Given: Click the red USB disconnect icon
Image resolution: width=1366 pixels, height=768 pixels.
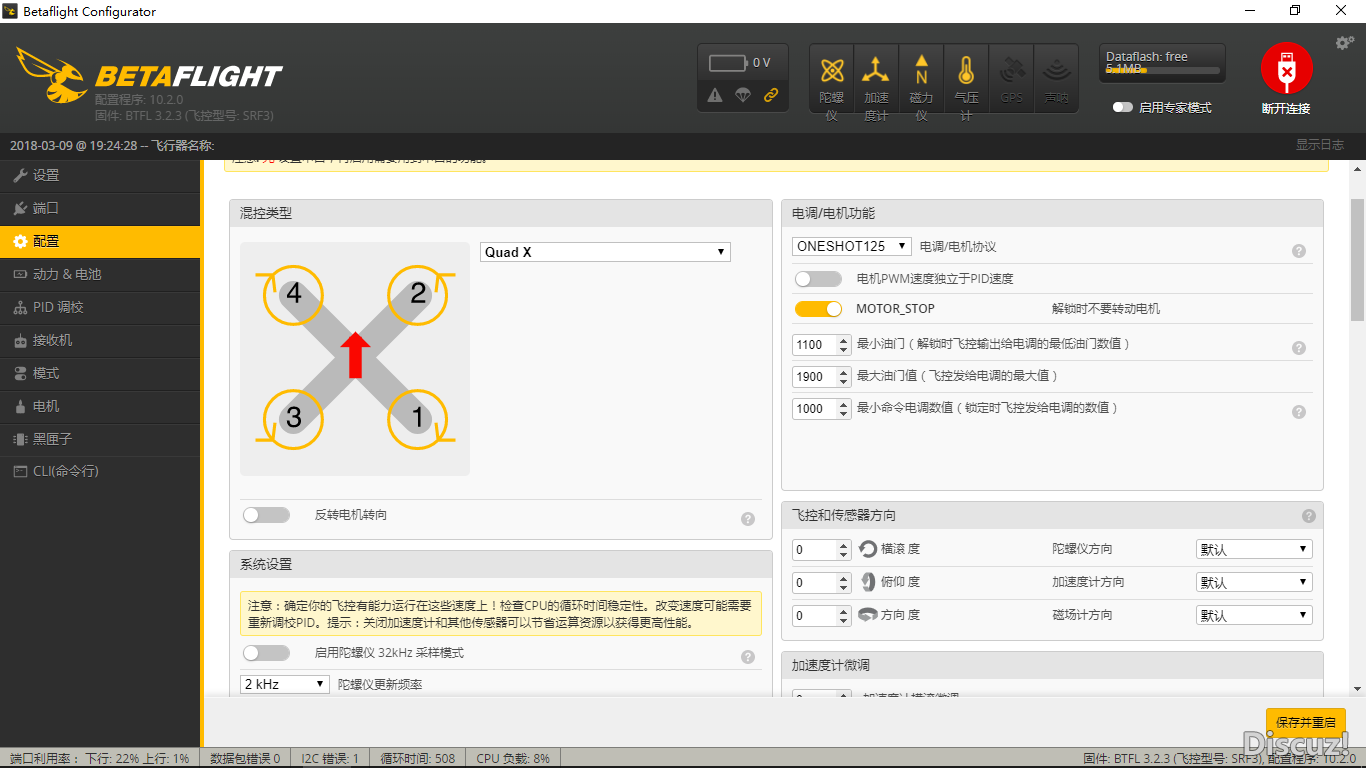Looking at the screenshot, I should tap(1286, 68).
